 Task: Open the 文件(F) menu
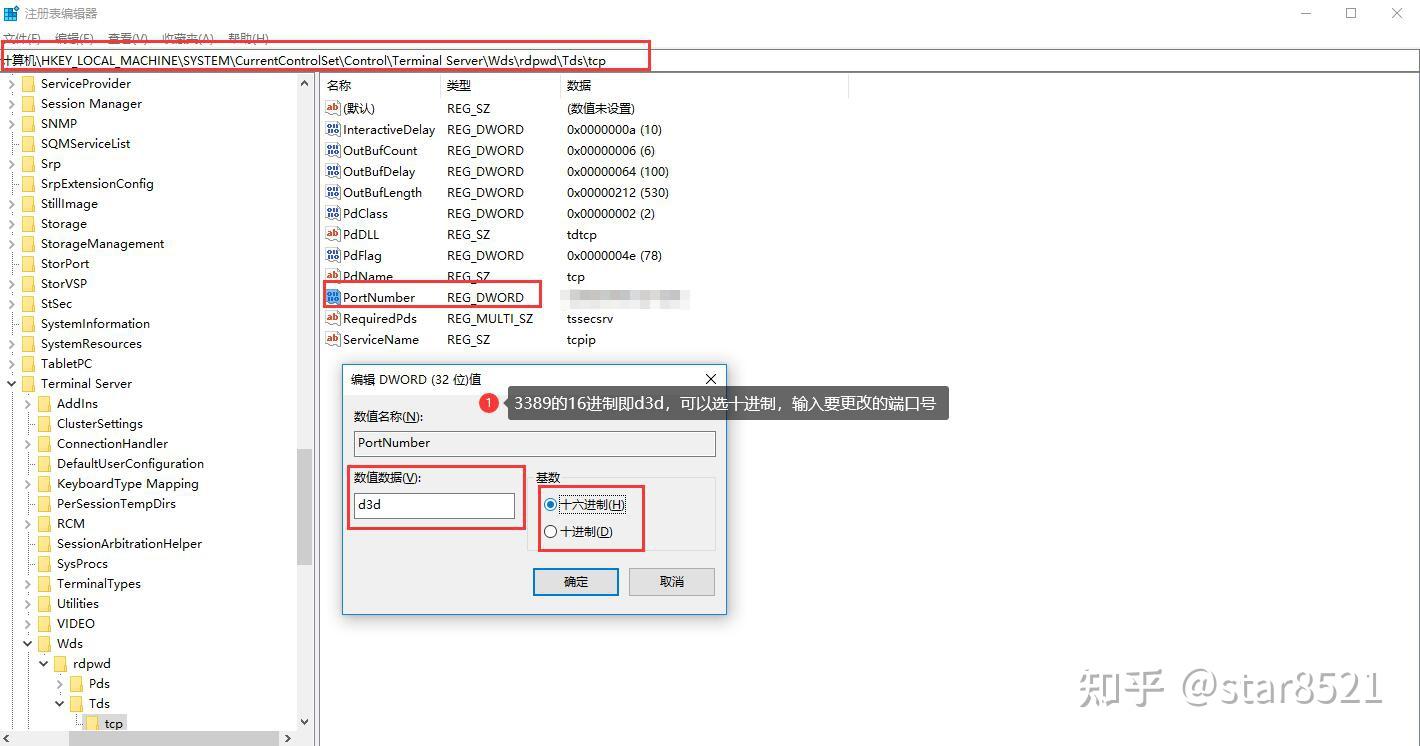pyautogui.click(x=21, y=38)
